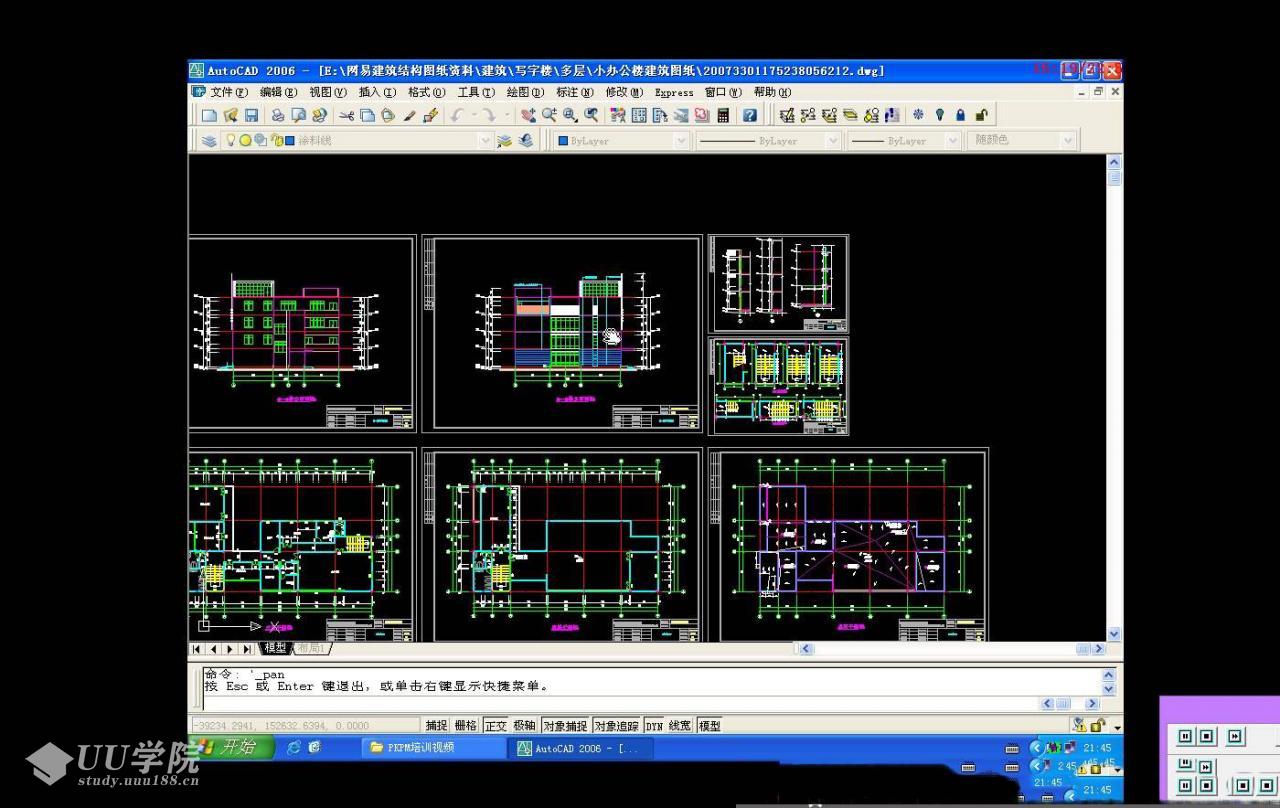Open the Undo history dropdown arrow

(x=474, y=116)
